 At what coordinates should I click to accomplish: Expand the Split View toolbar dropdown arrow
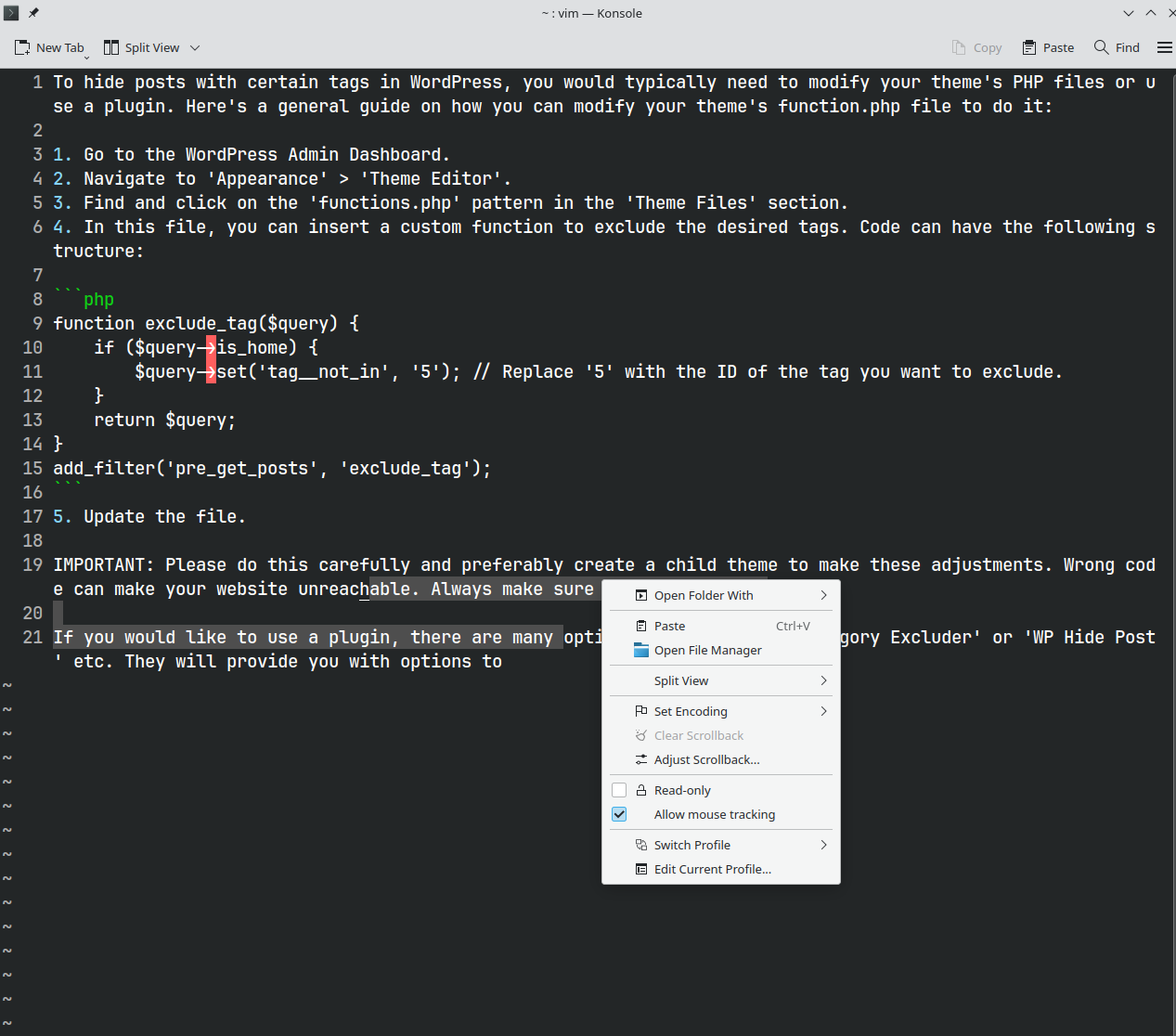(x=195, y=47)
